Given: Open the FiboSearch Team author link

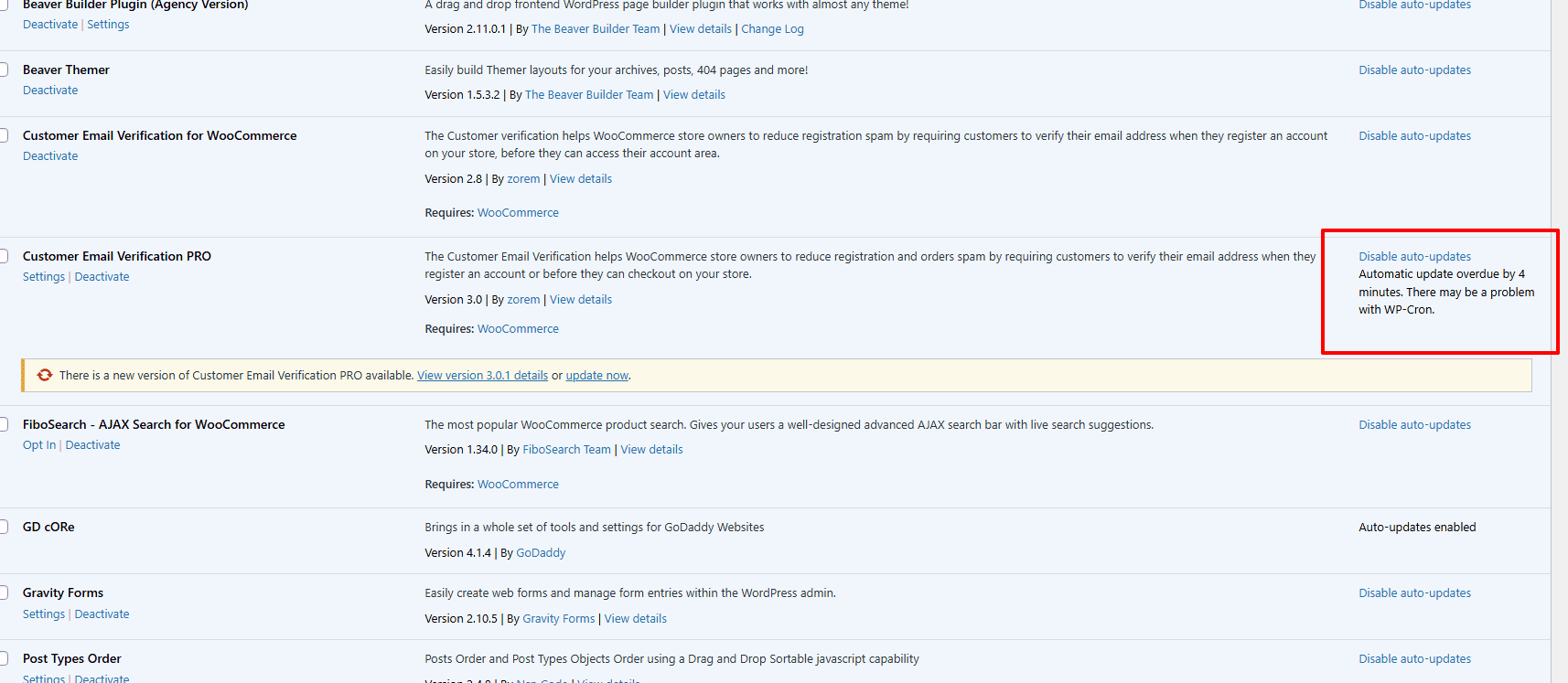Looking at the screenshot, I should coord(566,450).
